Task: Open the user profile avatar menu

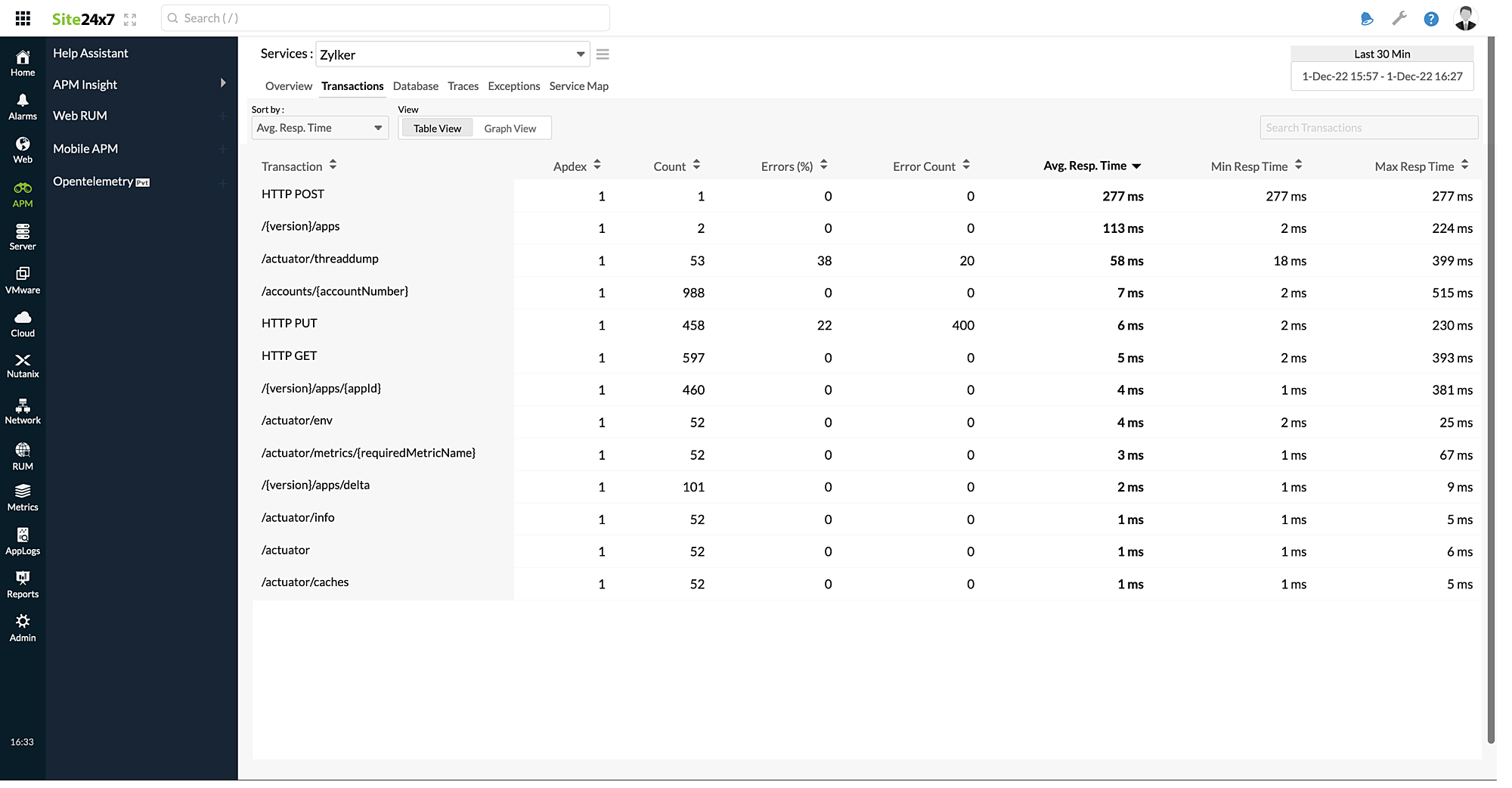Action: 1465,17
